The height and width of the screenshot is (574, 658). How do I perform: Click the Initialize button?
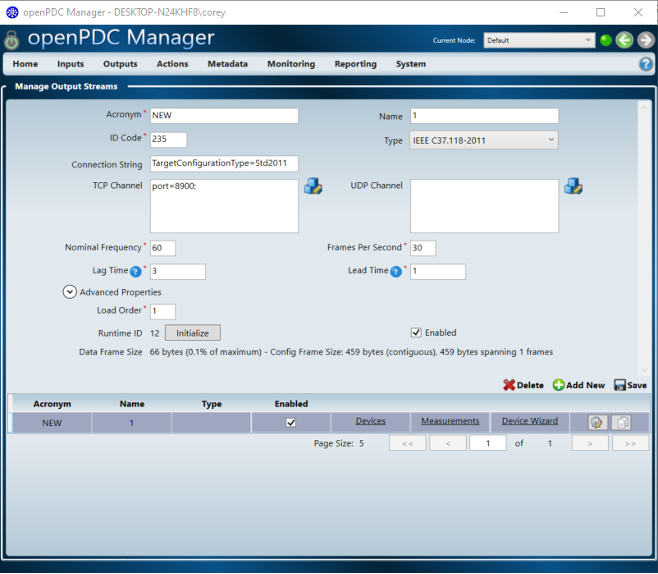(192, 333)
